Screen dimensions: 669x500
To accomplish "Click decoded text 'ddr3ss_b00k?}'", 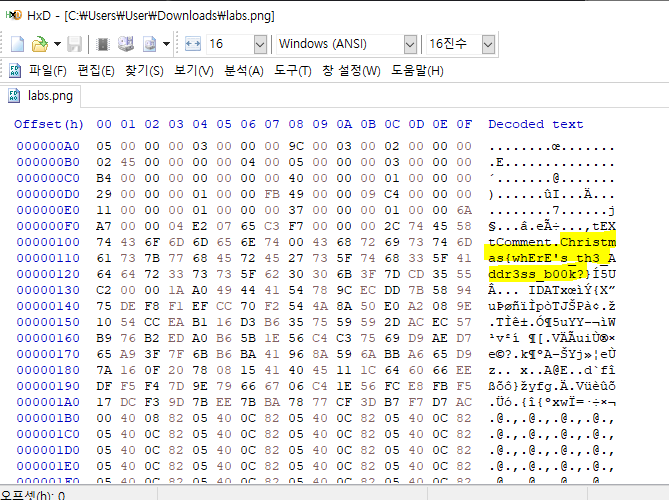I will [540, 274].
